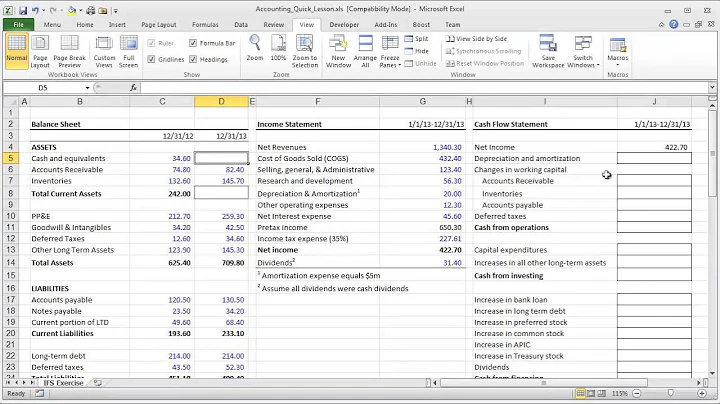Screen dimensions: 720x404
Task: Open a New Window
Action: (338, 51)
